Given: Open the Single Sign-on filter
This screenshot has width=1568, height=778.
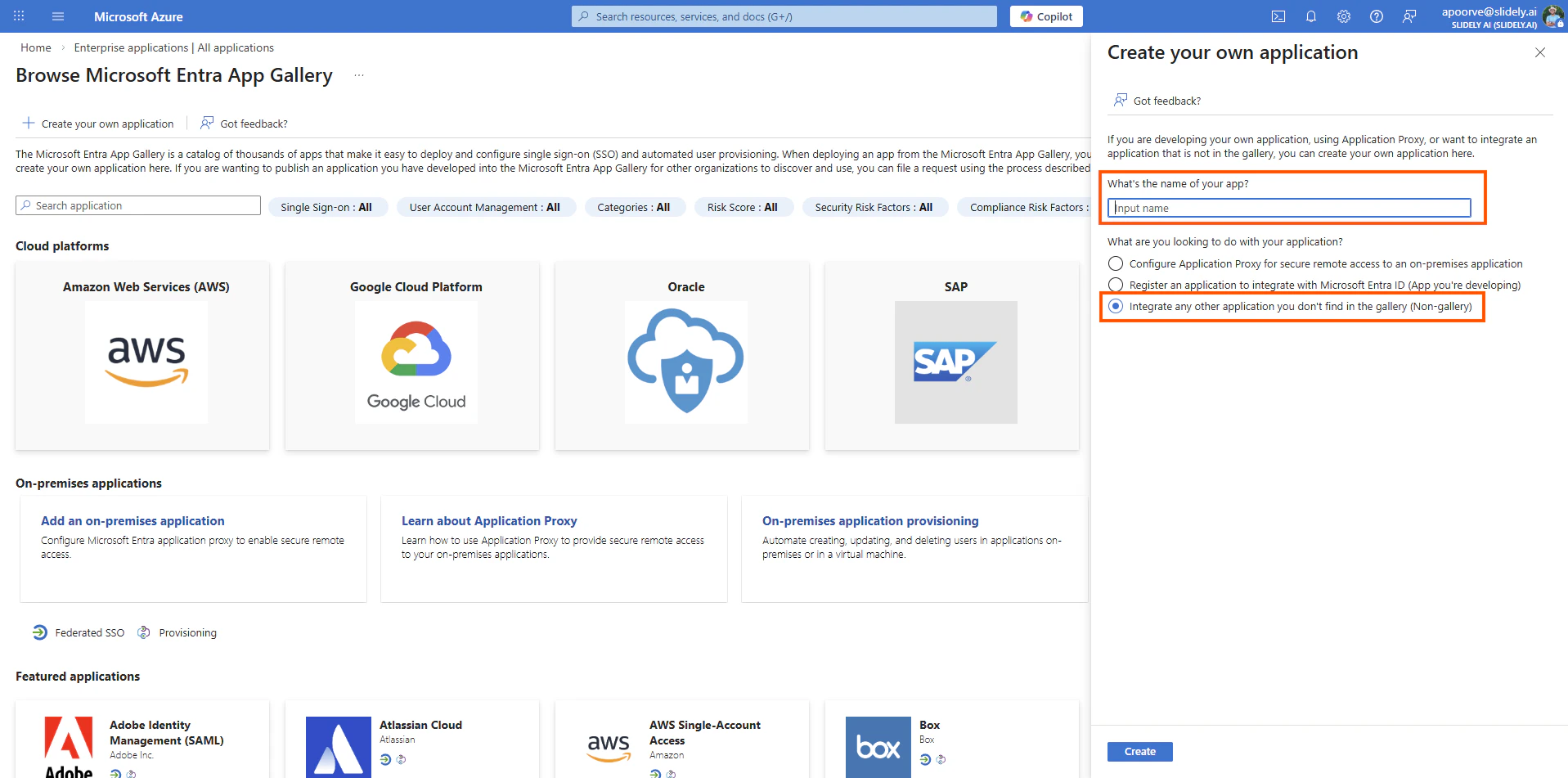Looking at the screenshot, I should tap(326, 207).
